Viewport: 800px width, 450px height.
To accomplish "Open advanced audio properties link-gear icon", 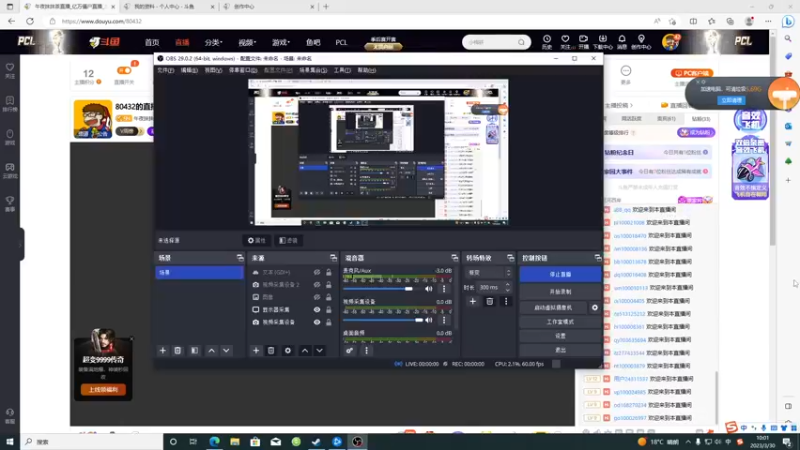I will (x=349, y=351).
